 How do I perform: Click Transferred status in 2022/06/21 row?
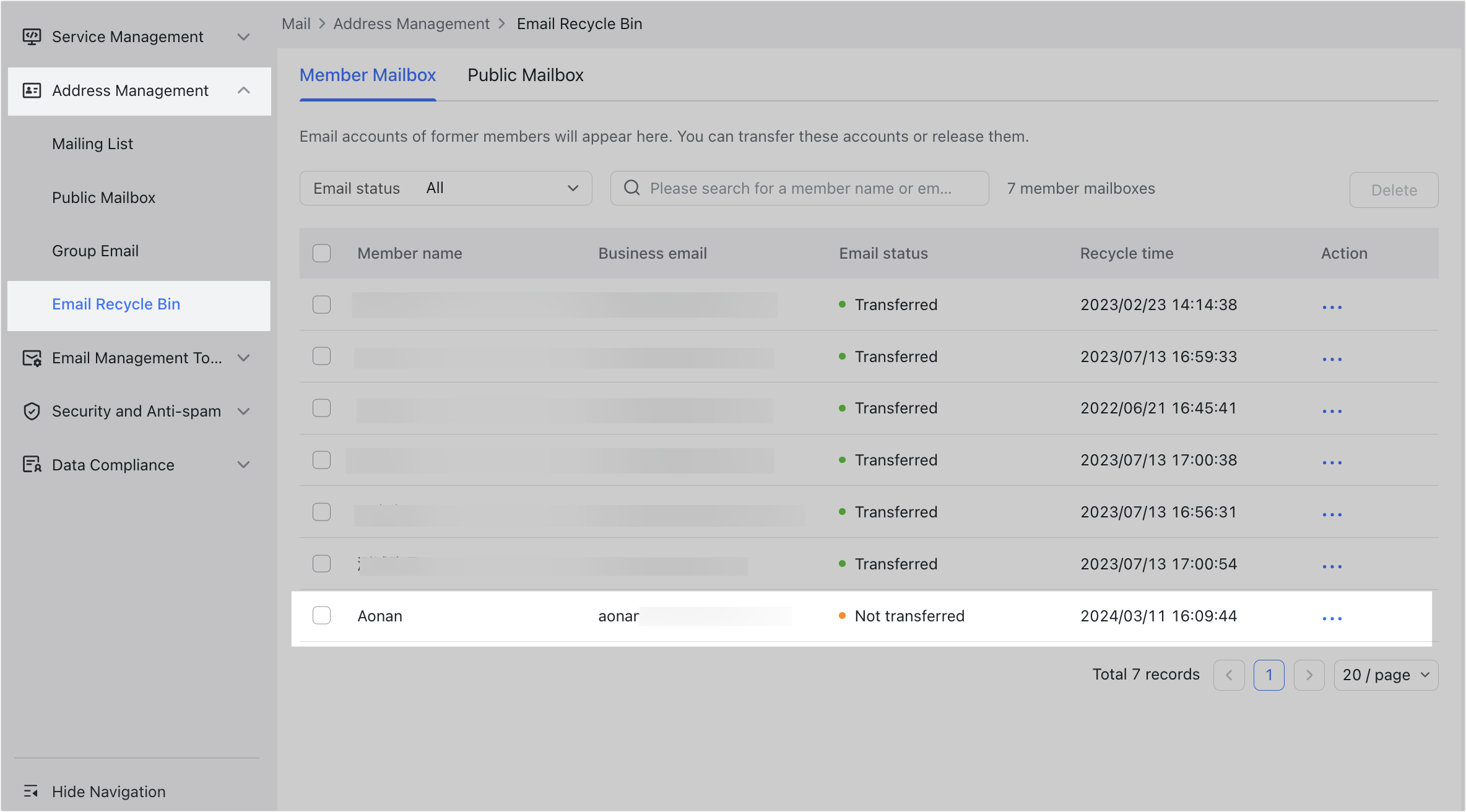[x=896, y=408]
